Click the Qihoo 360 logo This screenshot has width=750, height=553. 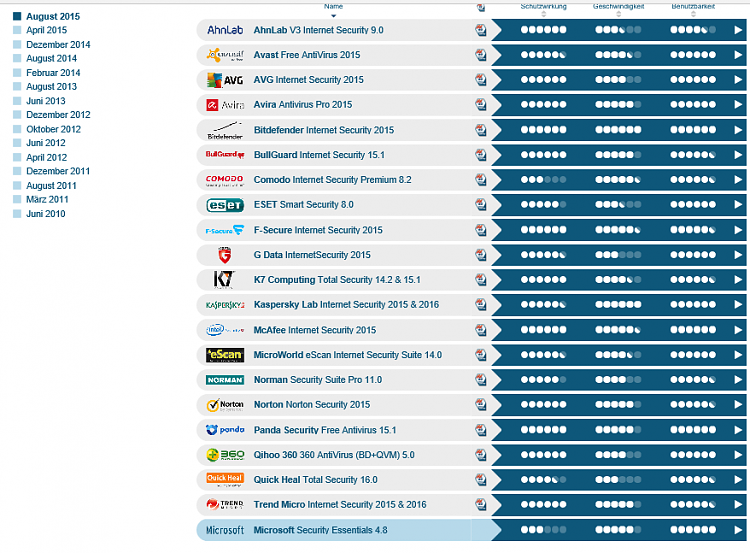pyautogui.click(x=225, y=454)
